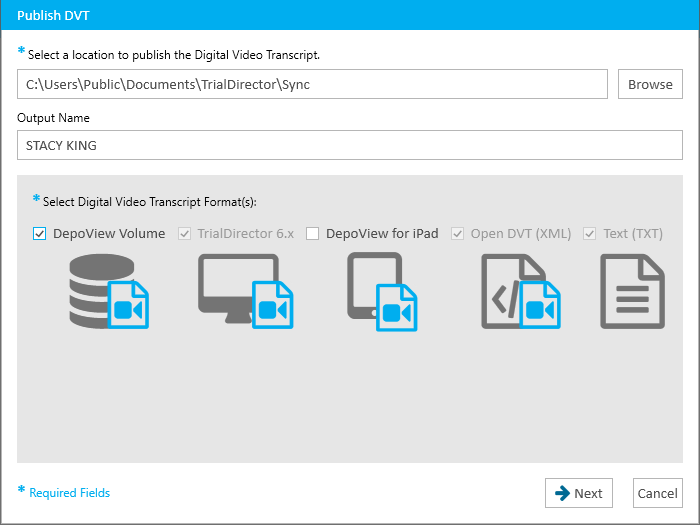Click the TrialDirector 6.x monitor icon
Viewport: 700px width, 525px height.
[x=246, y=292]
